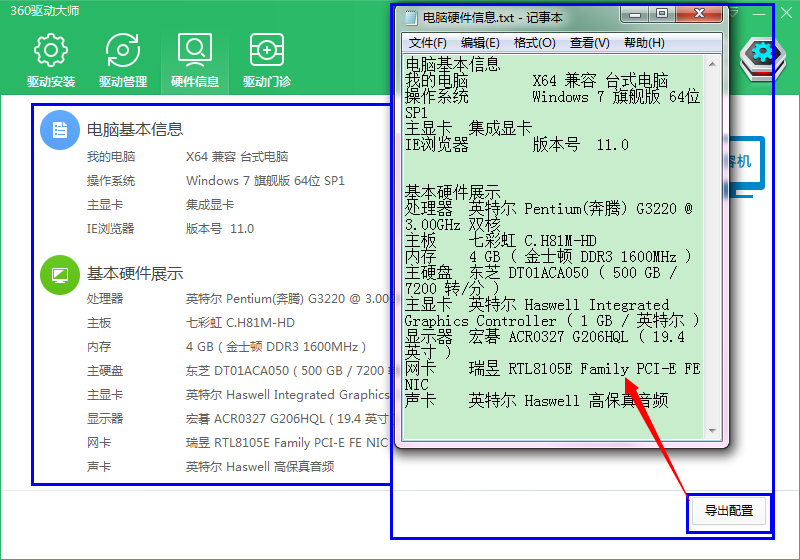The height and width of the screenshot is (560, 800).
Task: Click the 版本号 11.0 value in 360驱动大师
Action: pos(220,228)
